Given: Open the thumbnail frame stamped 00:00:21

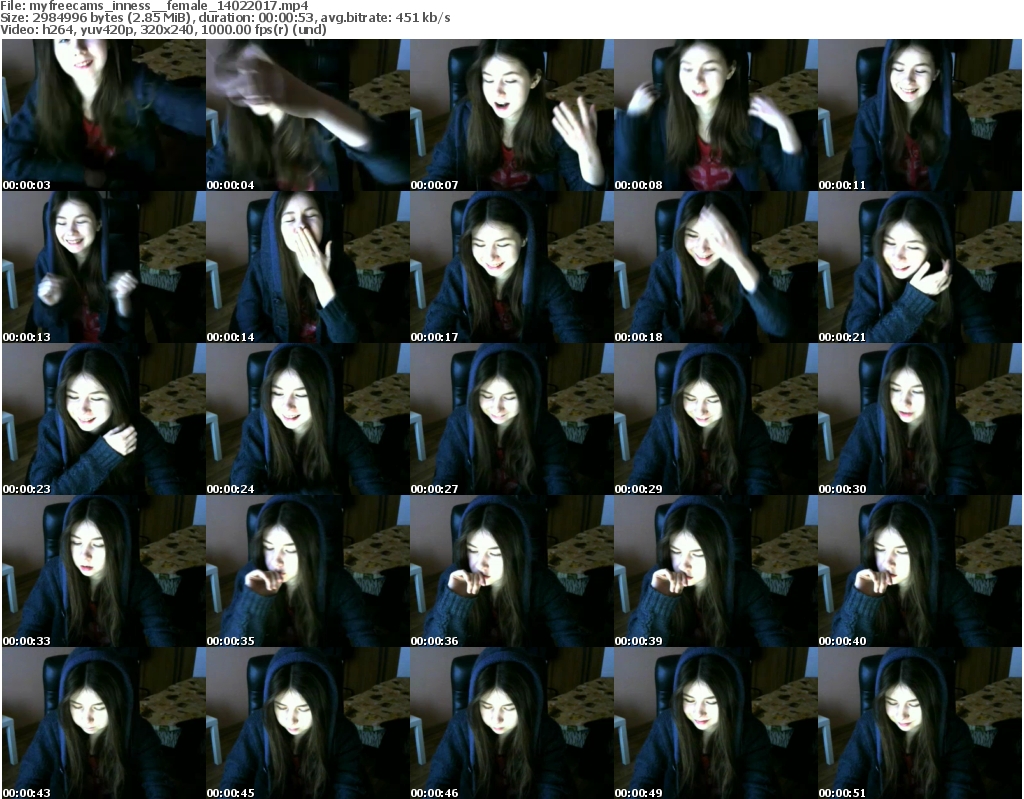Looking at the screenshot, I should (920, 267).
